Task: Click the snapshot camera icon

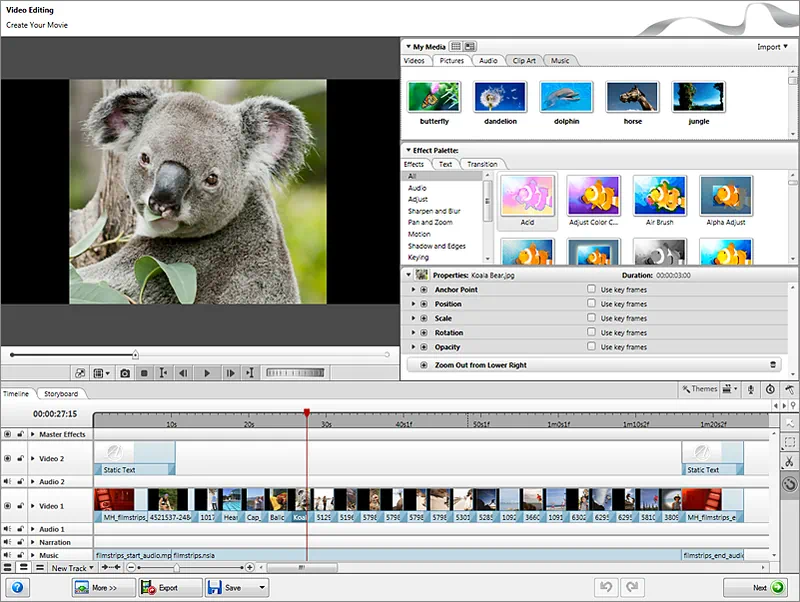Action: tap(125, 373)
